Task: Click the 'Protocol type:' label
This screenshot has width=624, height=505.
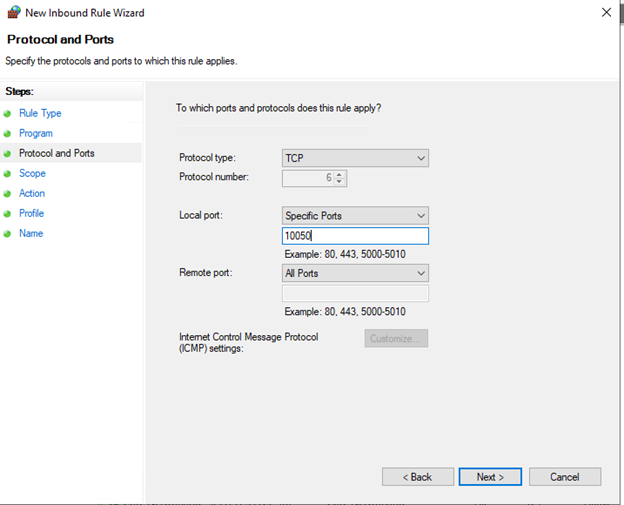Action: 207,158
